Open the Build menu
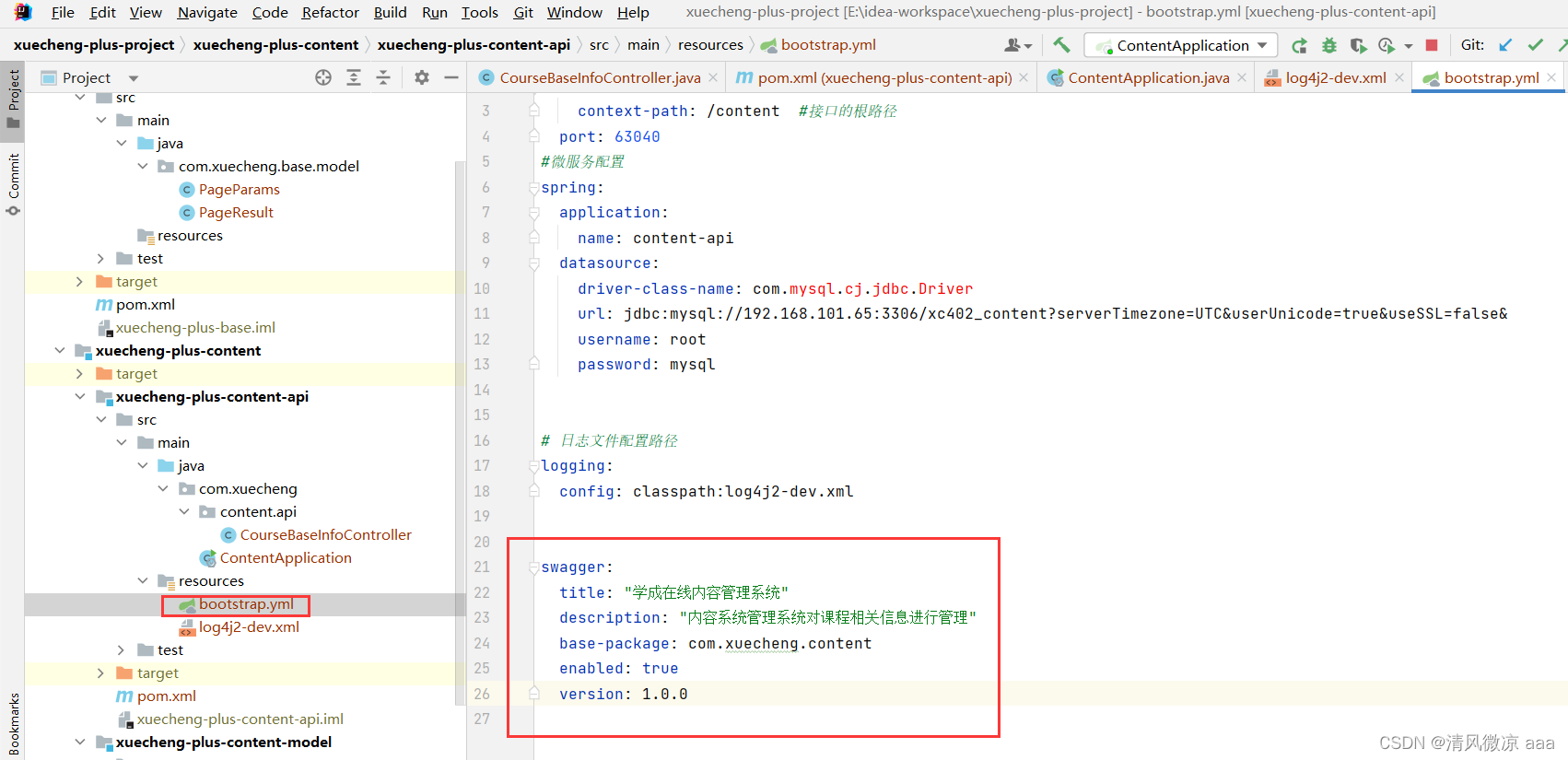The image size is (1568, 760). point(390,12)
